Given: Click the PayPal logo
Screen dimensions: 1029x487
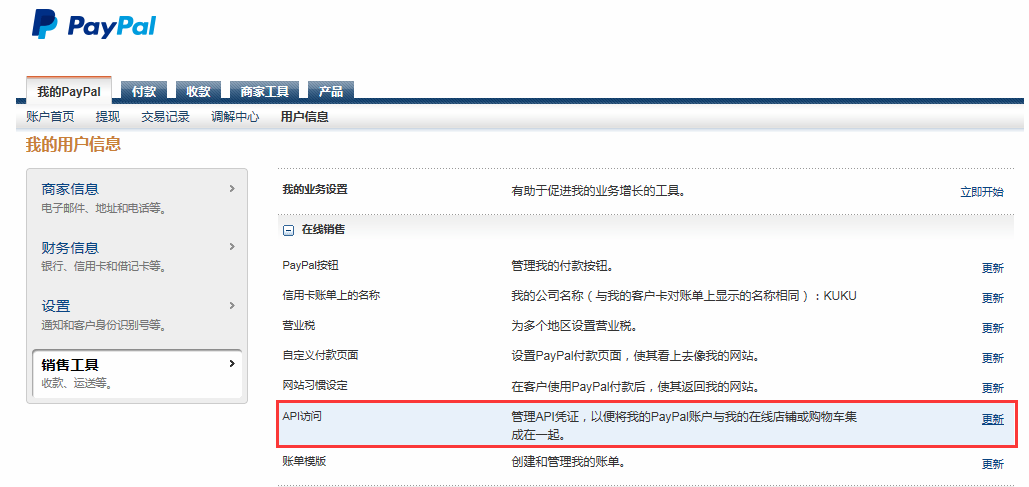Looking at the screenshot, I should coord(94,25).
